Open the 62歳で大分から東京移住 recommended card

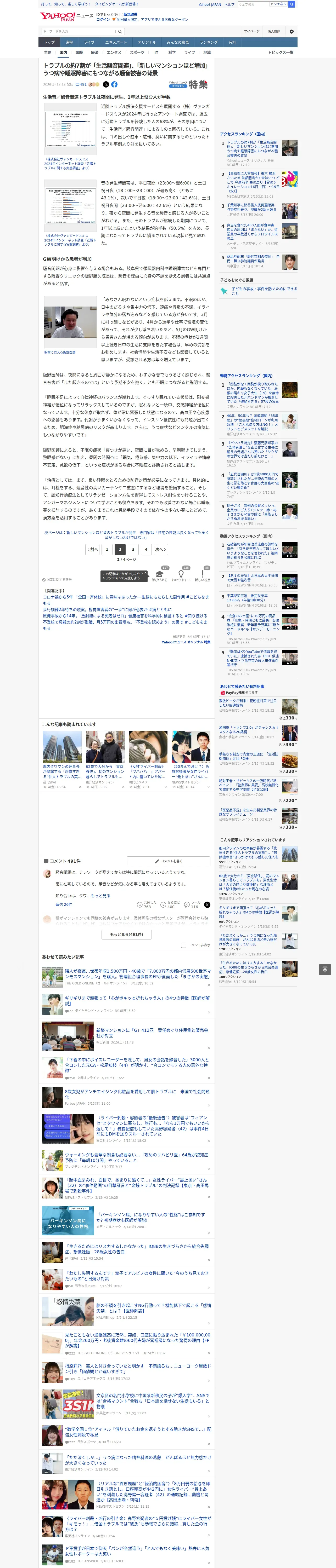pos(105,759)
